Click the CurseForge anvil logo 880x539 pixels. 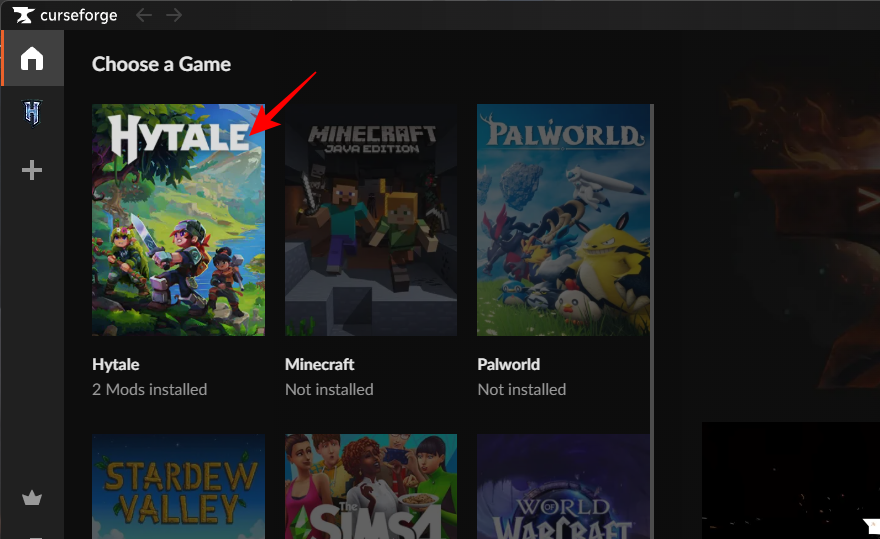pos(22,15)
